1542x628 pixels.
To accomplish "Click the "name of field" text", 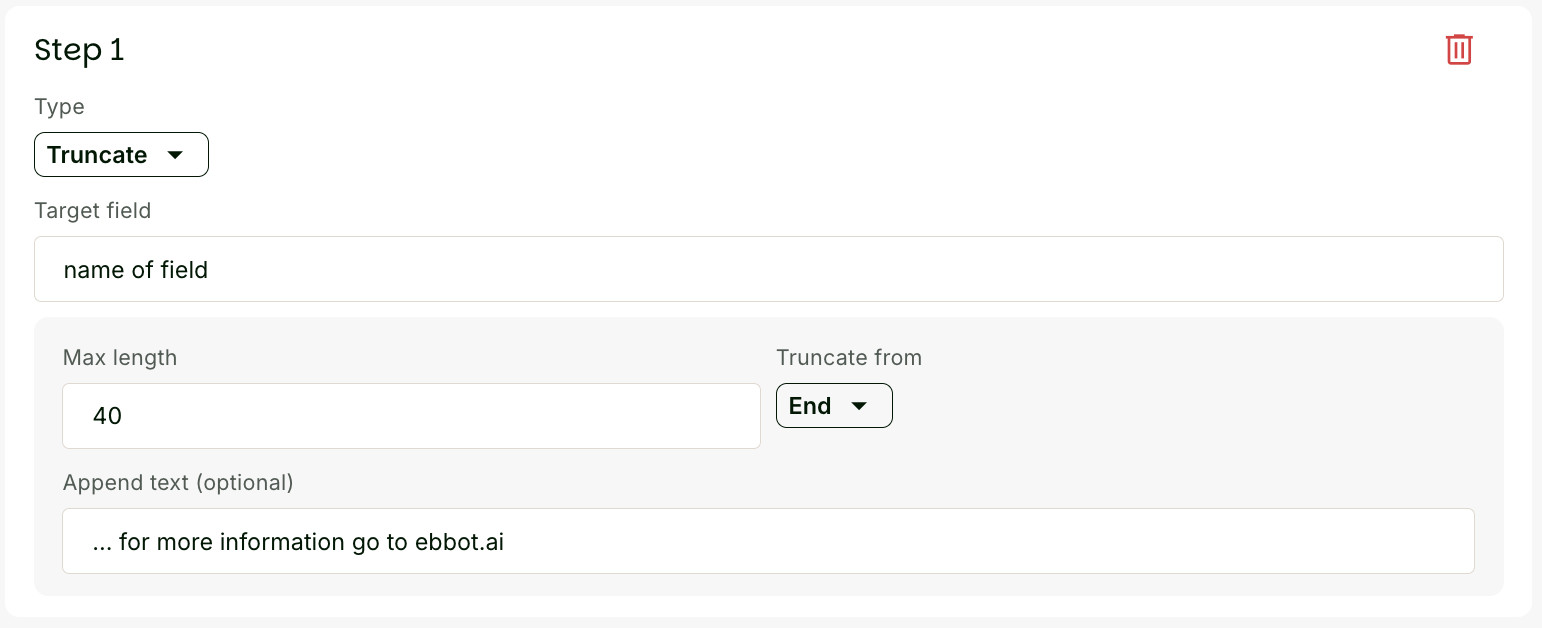I will (x=135, y=270).
